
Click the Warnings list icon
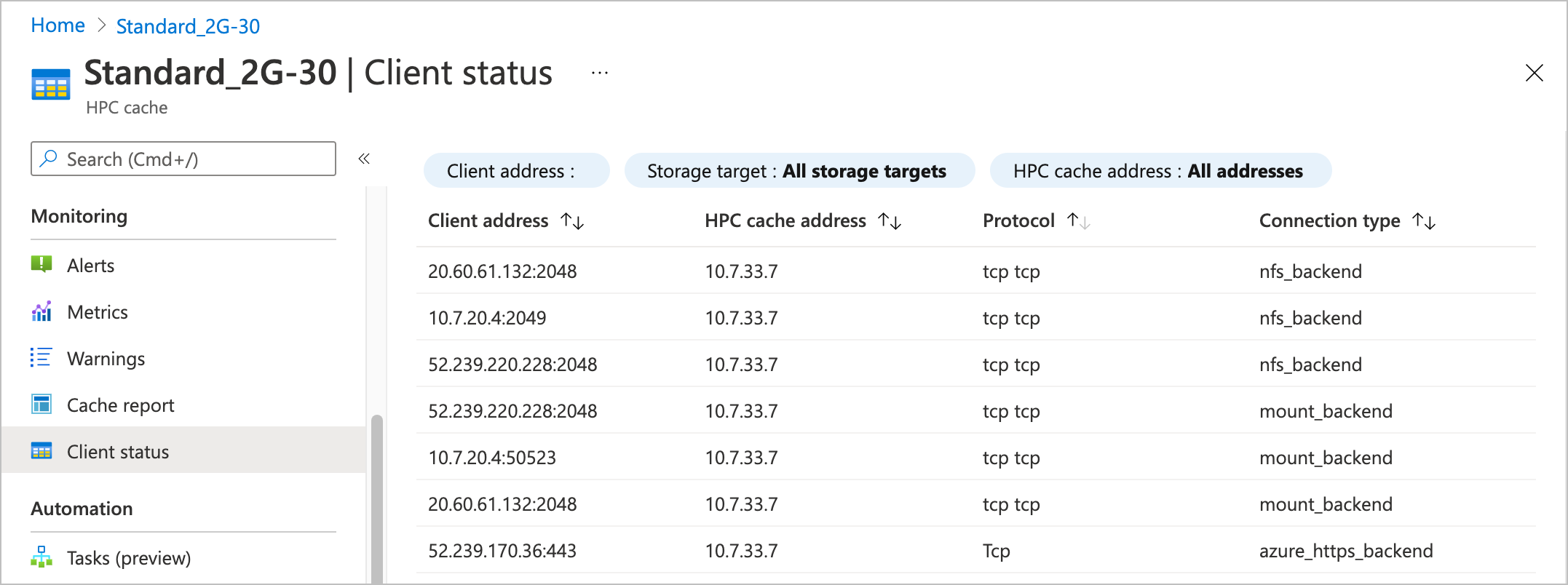pos(41,358)
